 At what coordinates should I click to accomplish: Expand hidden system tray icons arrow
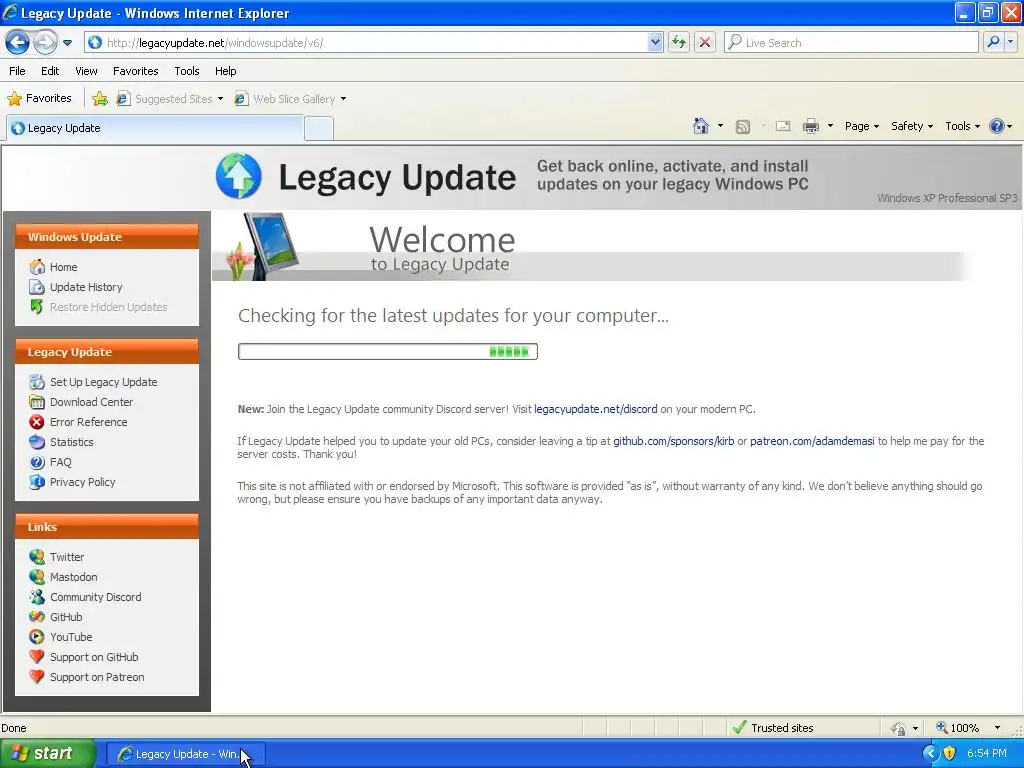[x=930, y=754]
